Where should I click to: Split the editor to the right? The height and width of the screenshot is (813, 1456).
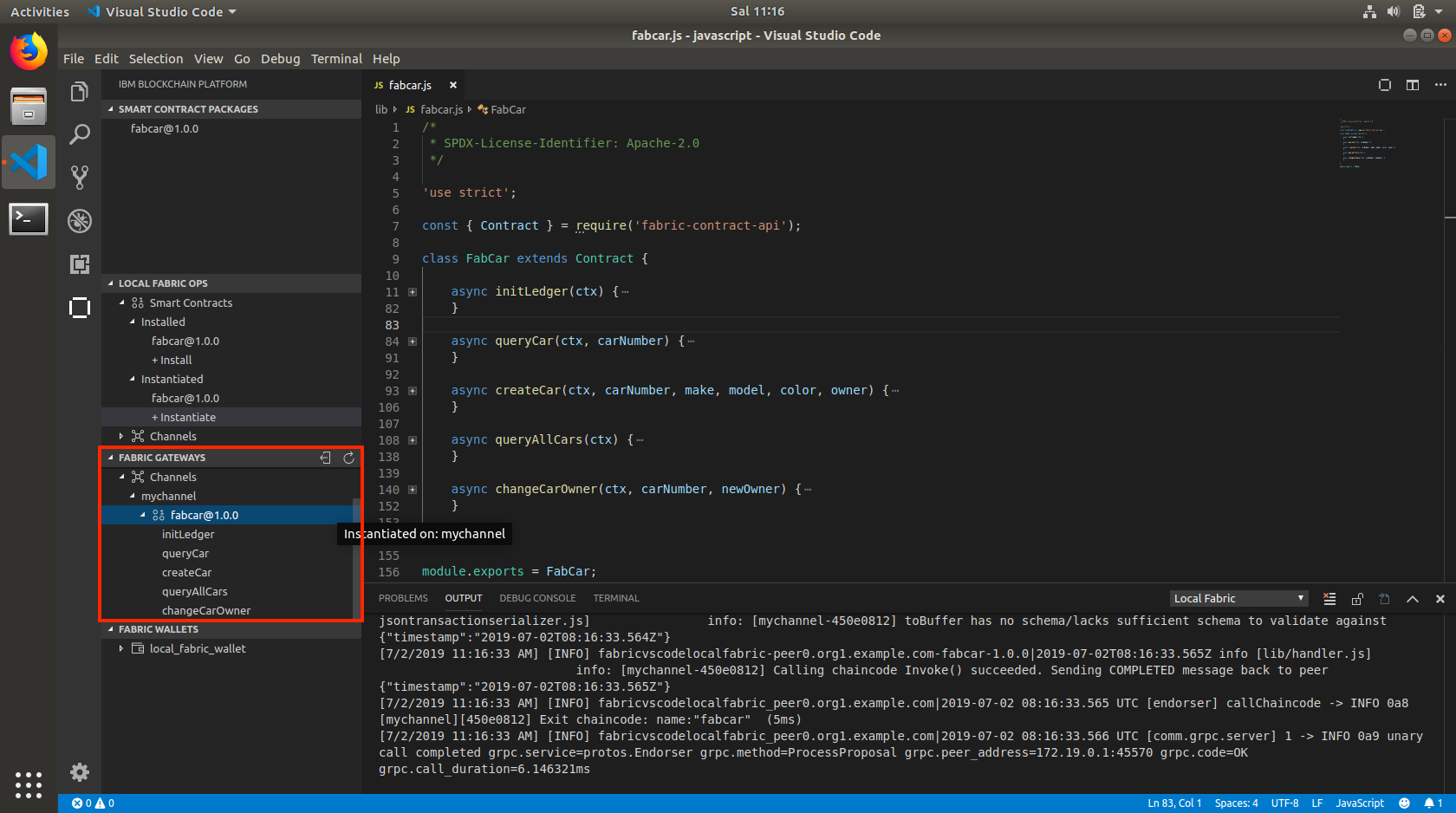(1413, 85)
